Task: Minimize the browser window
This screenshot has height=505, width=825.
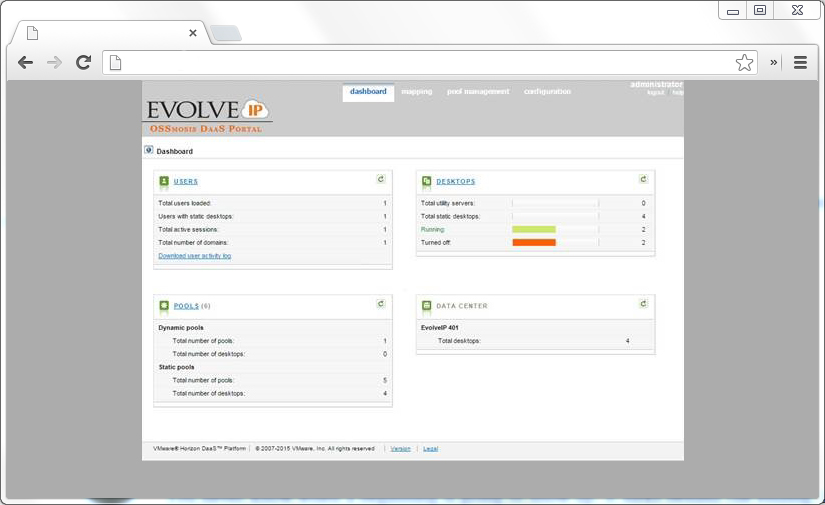Action: [x=732, y=11]
